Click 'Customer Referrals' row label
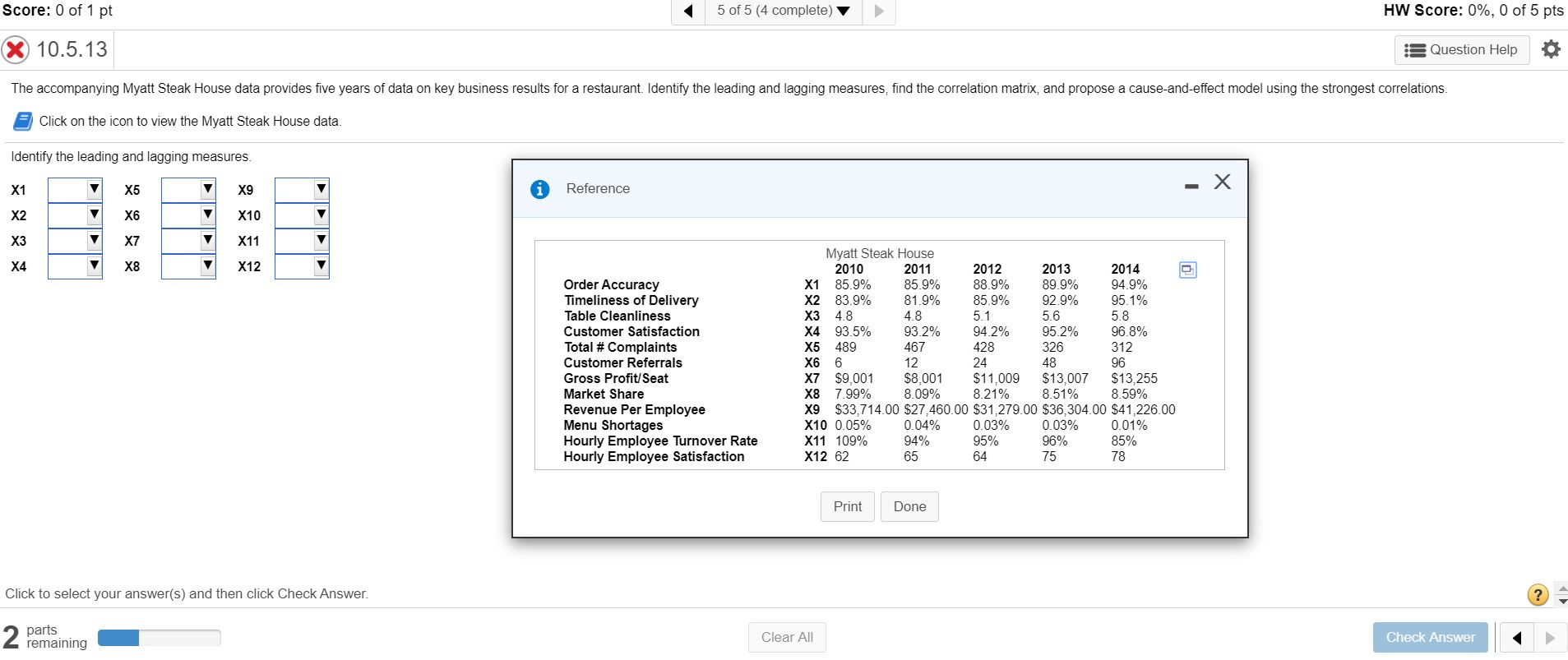The height and width of the screenshot is (660, 1568). tap(622, 362)
